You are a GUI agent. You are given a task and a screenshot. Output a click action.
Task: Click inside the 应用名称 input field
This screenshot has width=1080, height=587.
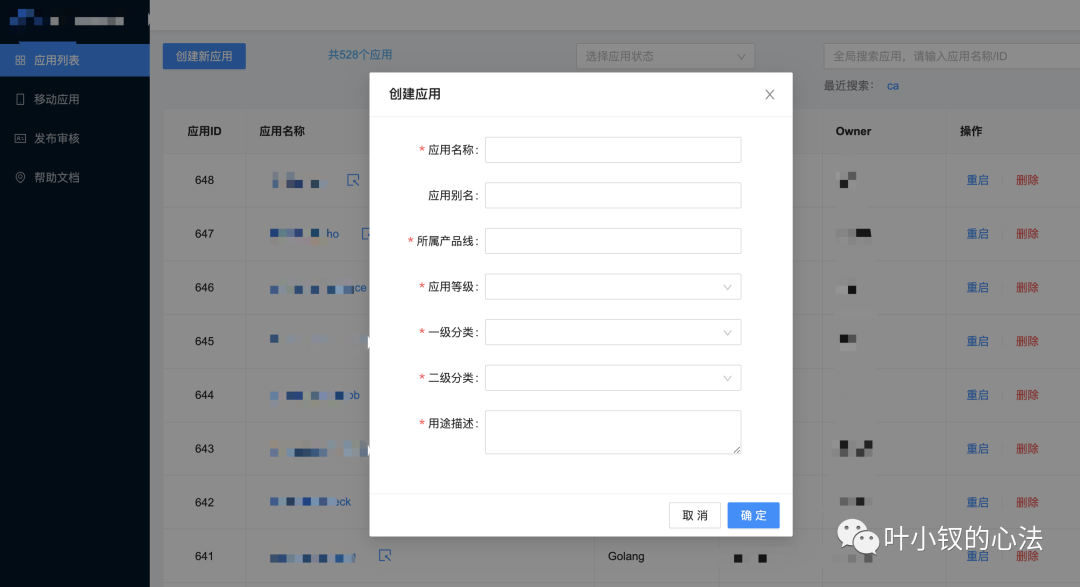[613, 149]
